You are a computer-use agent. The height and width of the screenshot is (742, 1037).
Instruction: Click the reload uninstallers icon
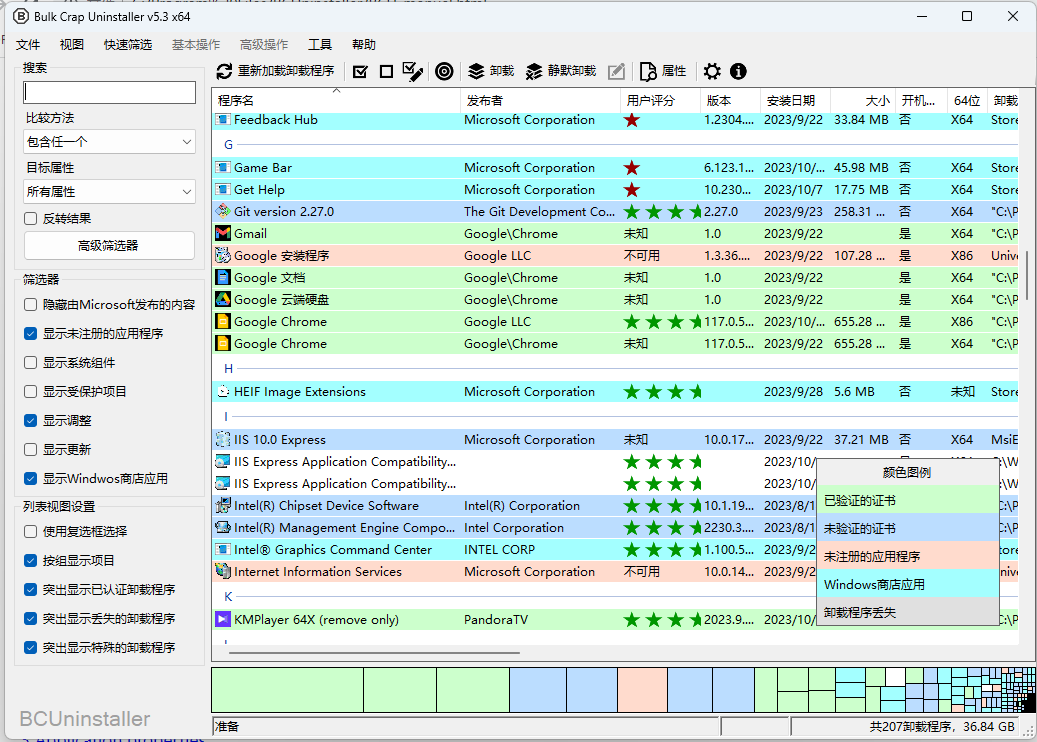tap(224, 71)
